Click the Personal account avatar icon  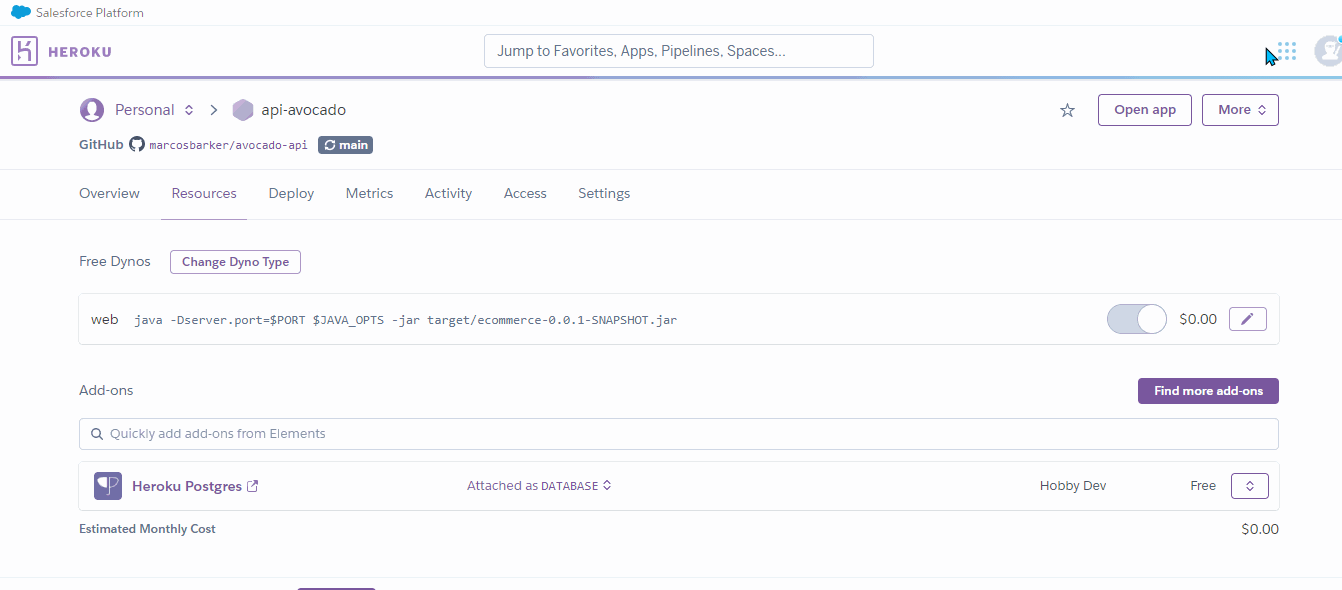(92, 110)
